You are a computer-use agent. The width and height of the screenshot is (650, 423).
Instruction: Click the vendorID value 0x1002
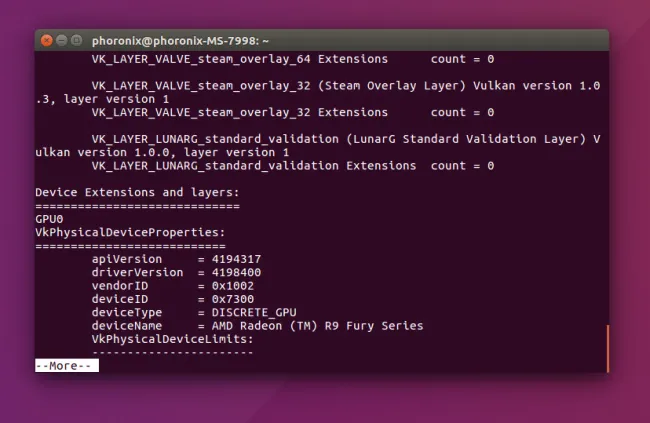(x=233, y=286)
